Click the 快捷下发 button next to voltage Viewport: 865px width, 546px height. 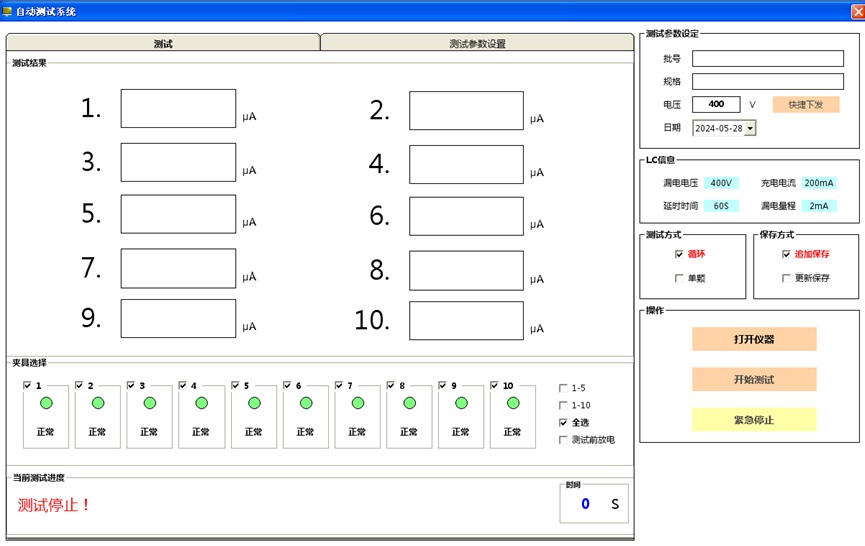805,104
